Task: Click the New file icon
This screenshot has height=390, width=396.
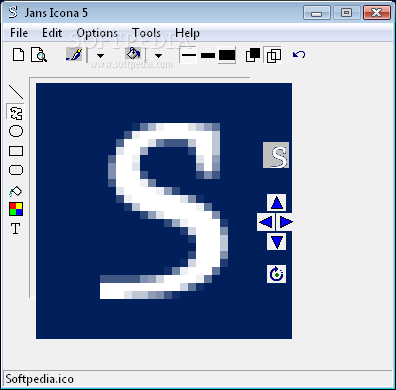Action: click(18, 55)
